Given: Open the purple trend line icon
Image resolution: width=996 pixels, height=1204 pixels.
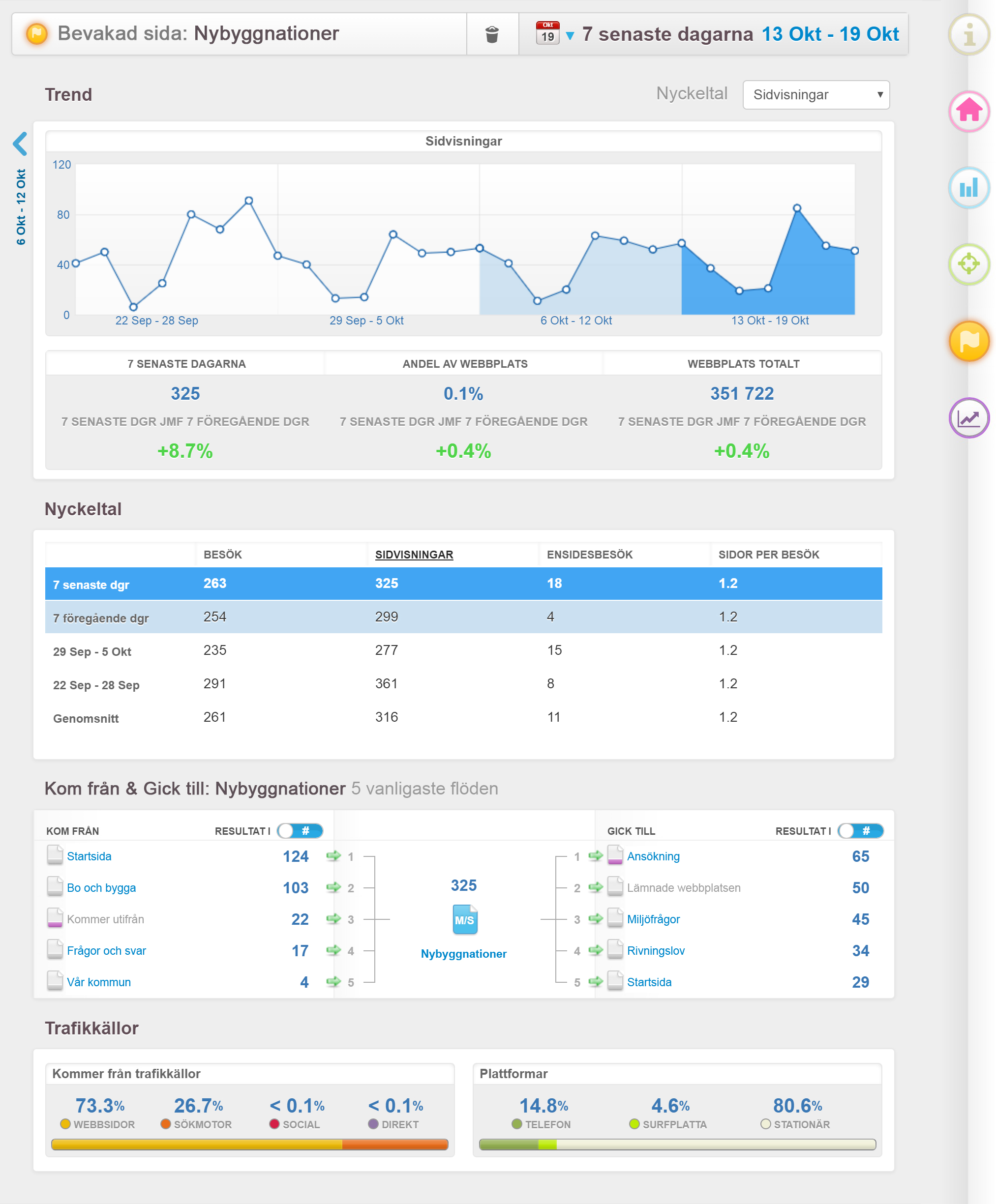Looking at the screenshot, I should click(x=969, y=417).
